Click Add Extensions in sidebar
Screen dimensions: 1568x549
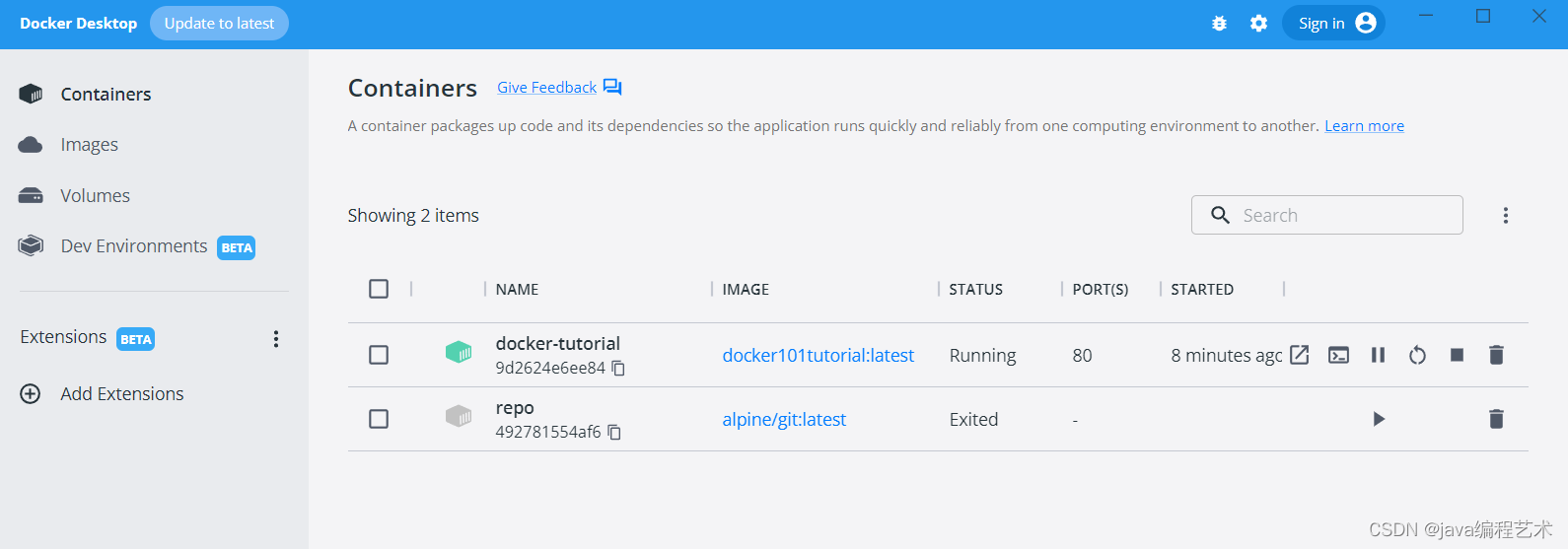pos(121,394)
